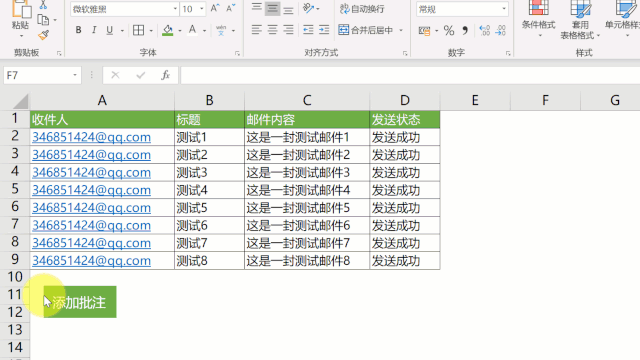Click the Borders icon
The width and height of the screenshot is (640, 360).
(138, 30)
